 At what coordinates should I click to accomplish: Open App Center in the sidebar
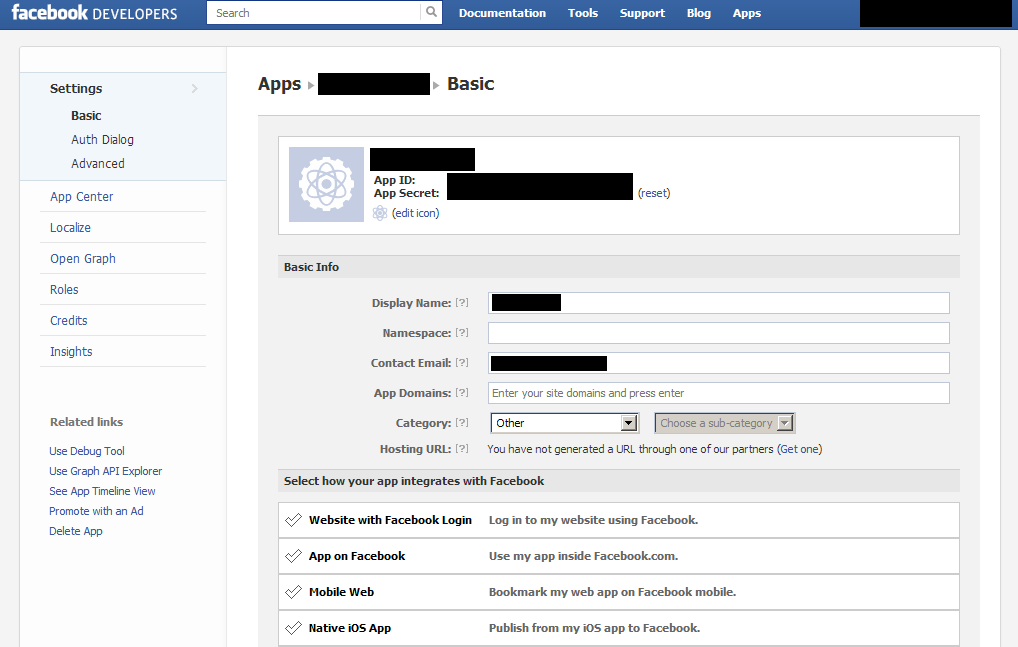[82, 197]
